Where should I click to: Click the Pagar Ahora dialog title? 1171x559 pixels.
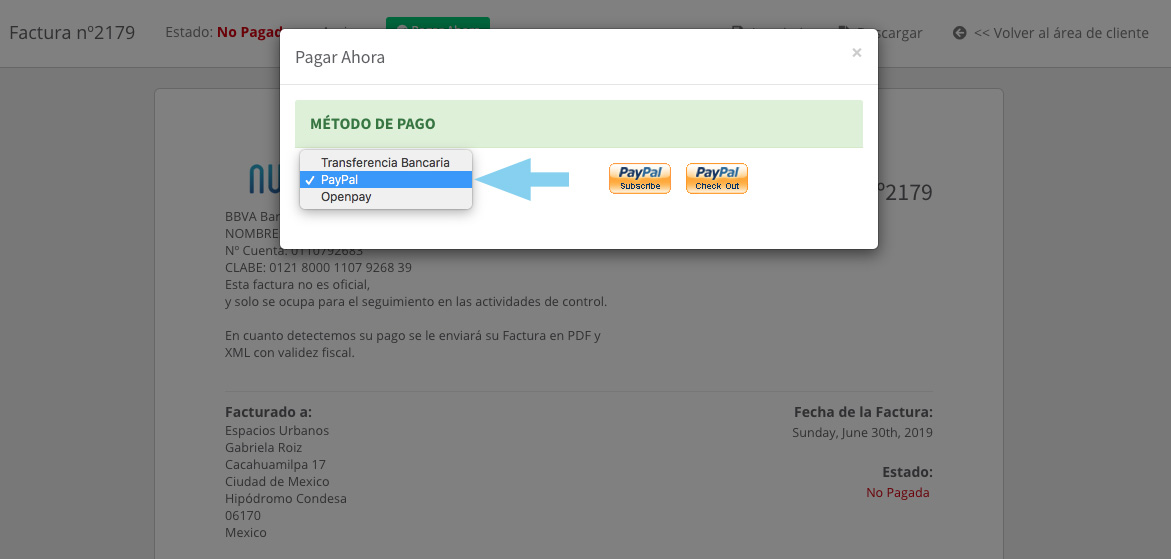(x=340, y=57)
